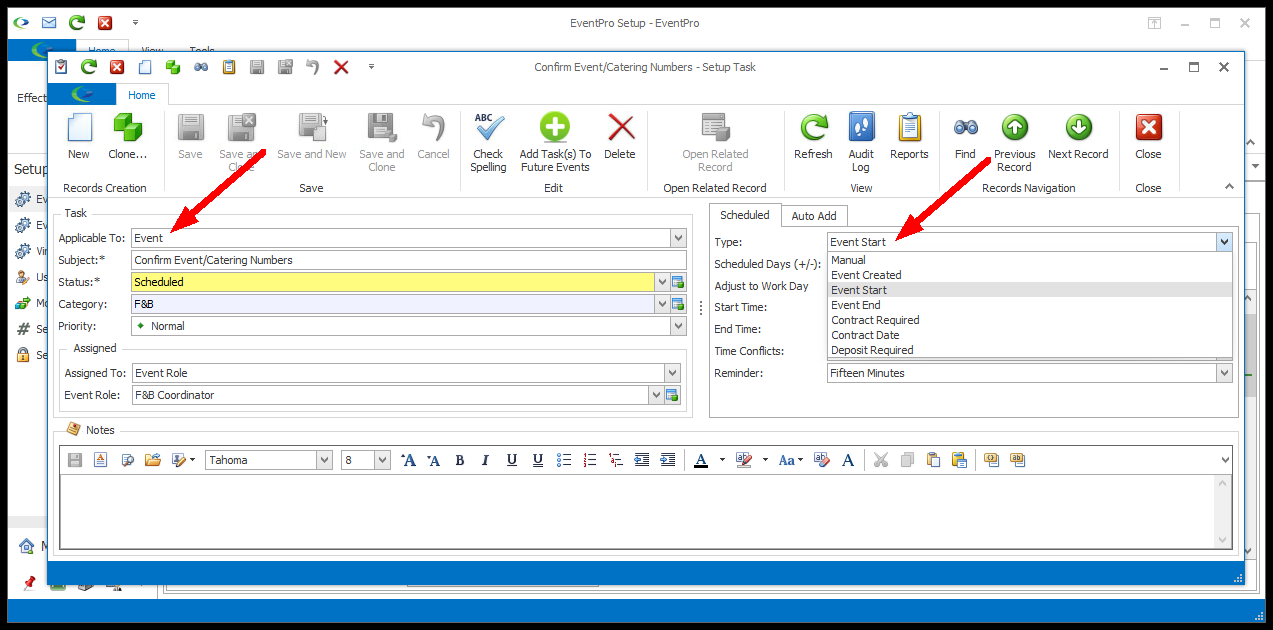Screen dimensions: 1273x630
Task: Open the Category dropdown arrow
Action: [x=661, y=304]
